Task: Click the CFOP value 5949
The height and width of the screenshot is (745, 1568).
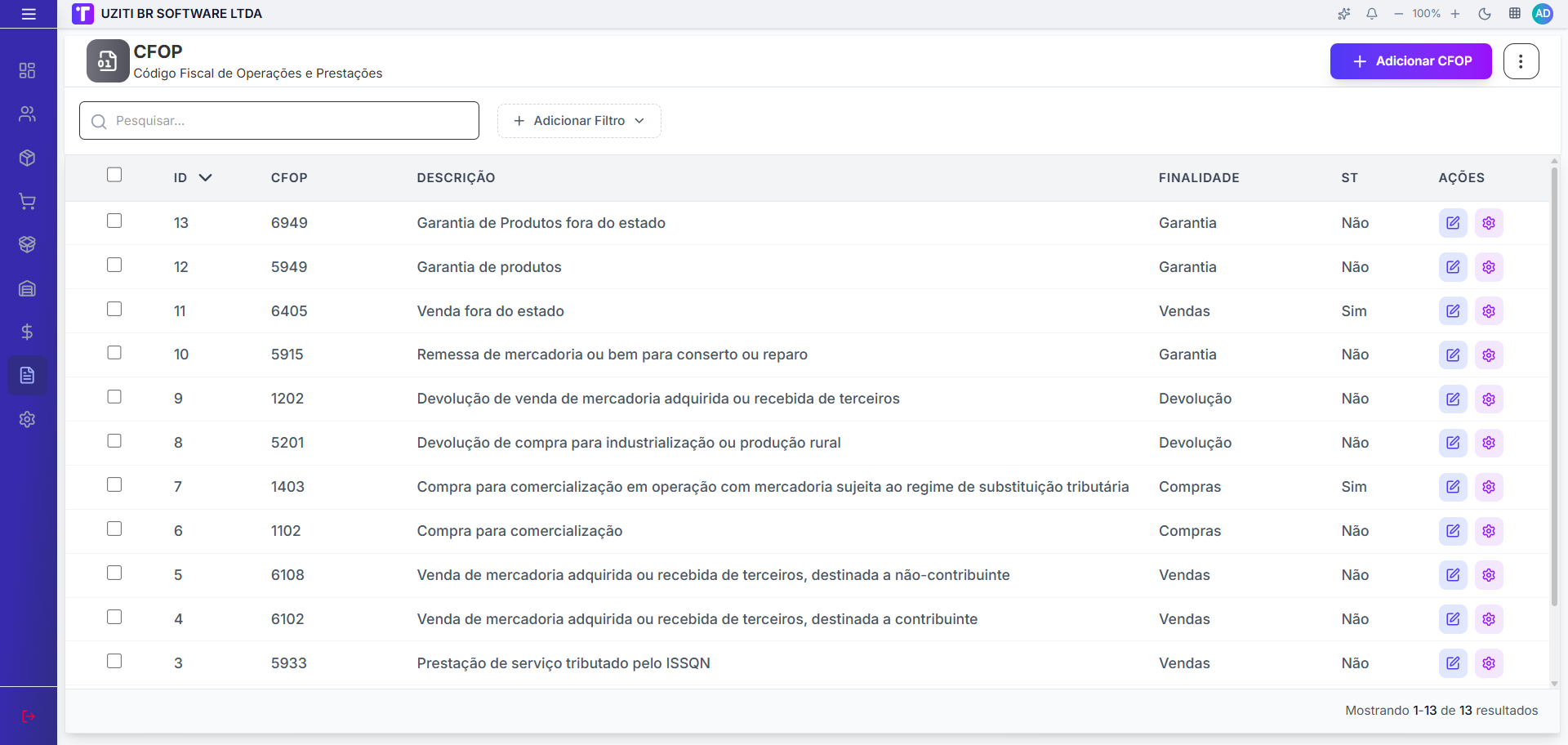Action: tap(289, 267)
